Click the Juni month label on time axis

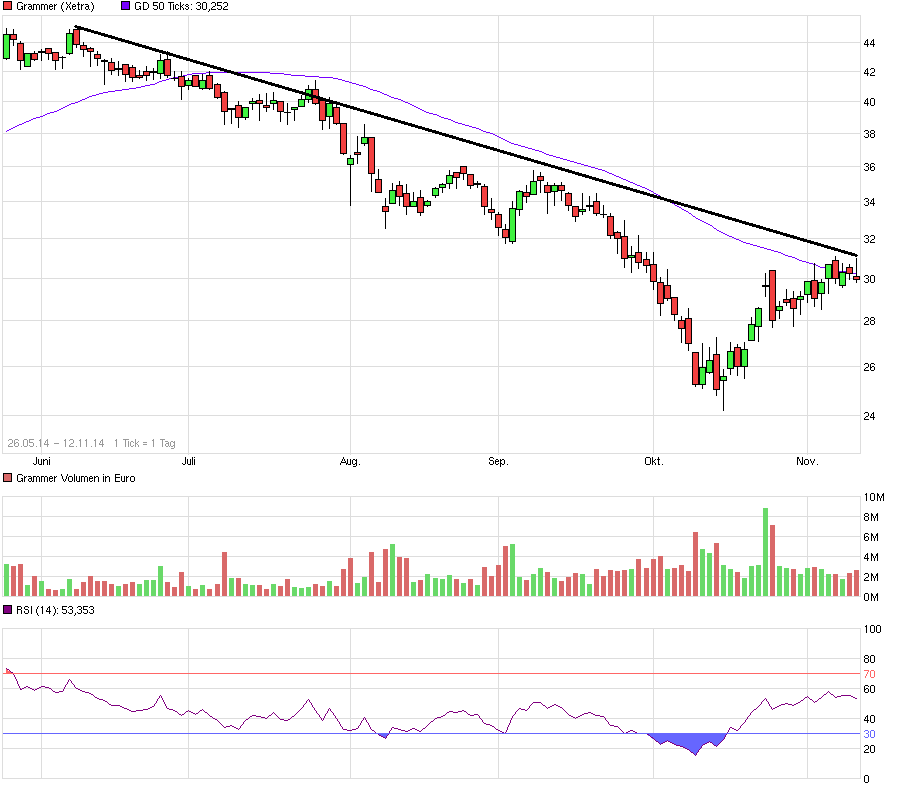(x=42, y=462)
